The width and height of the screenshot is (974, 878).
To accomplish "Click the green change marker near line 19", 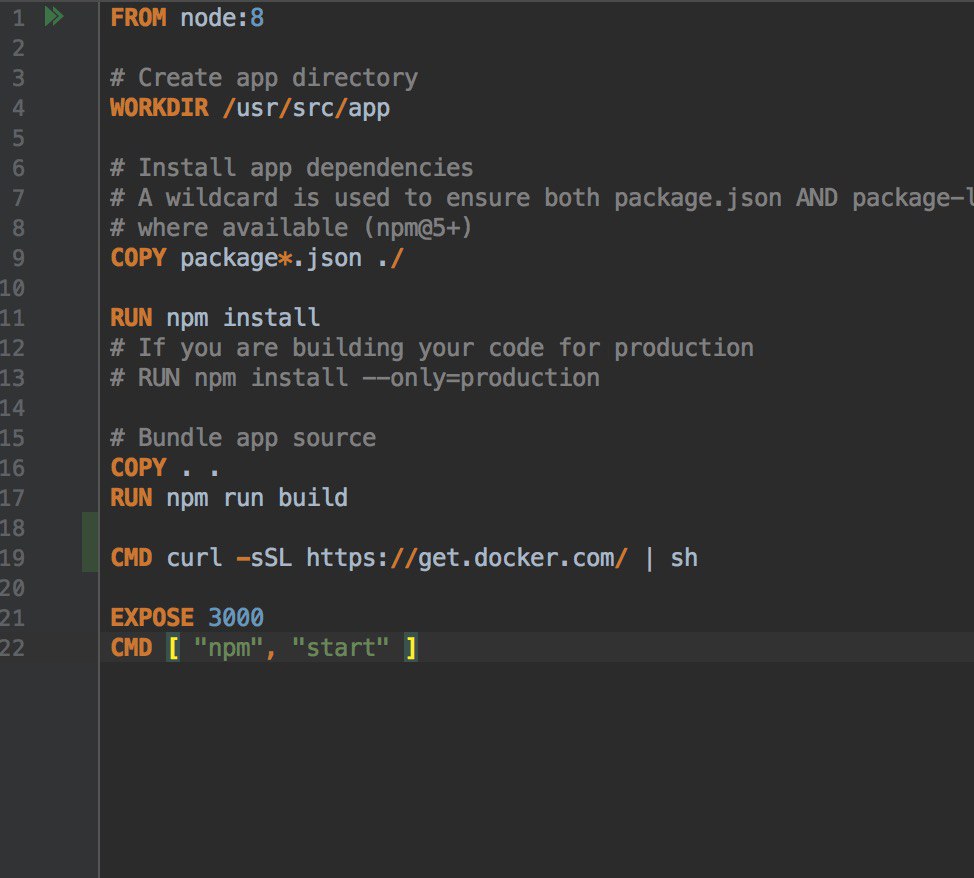I will (90, 542).
